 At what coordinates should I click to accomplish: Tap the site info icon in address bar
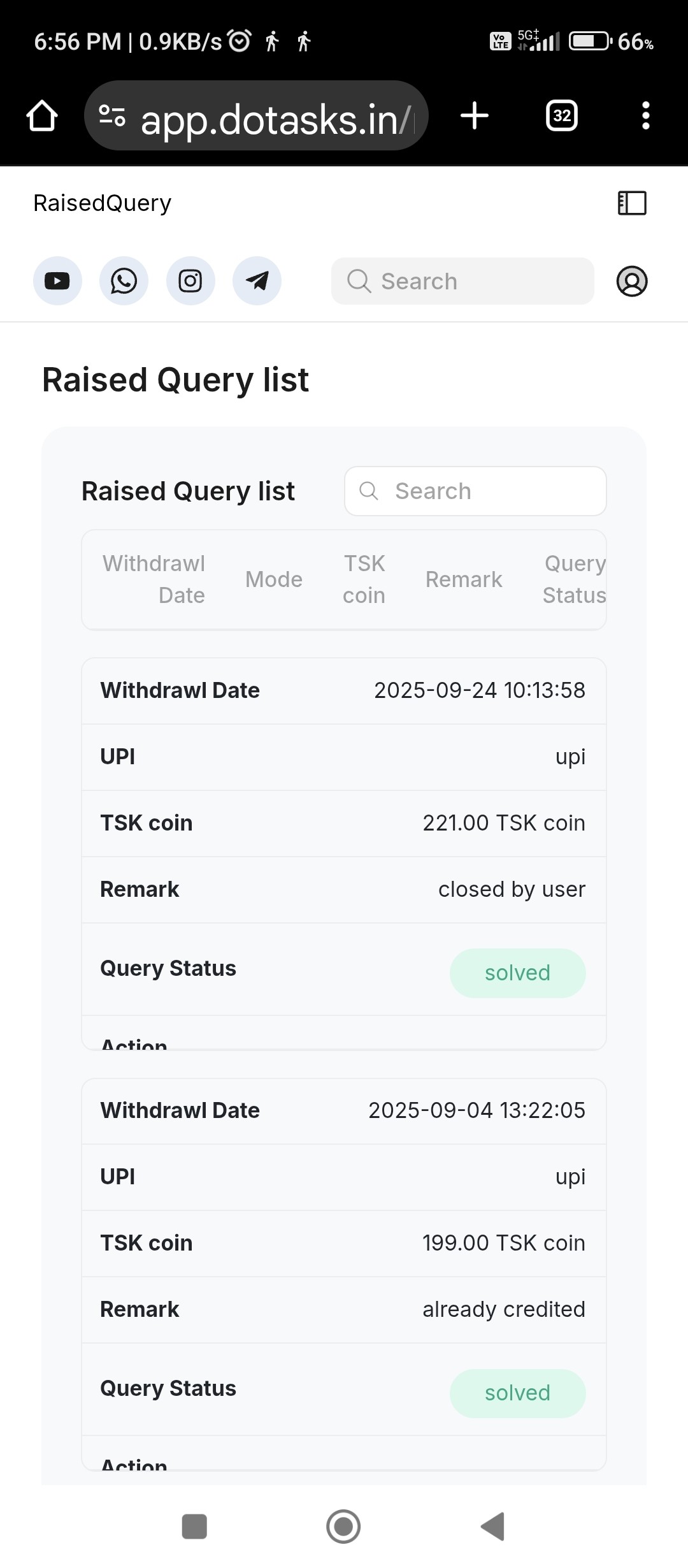(112, 116)
